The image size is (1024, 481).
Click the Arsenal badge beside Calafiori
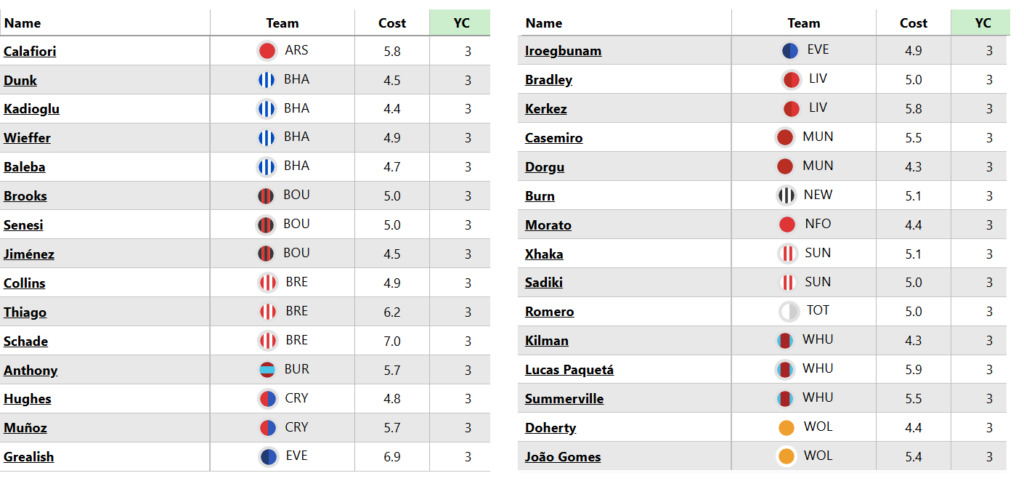click(267, 51)
